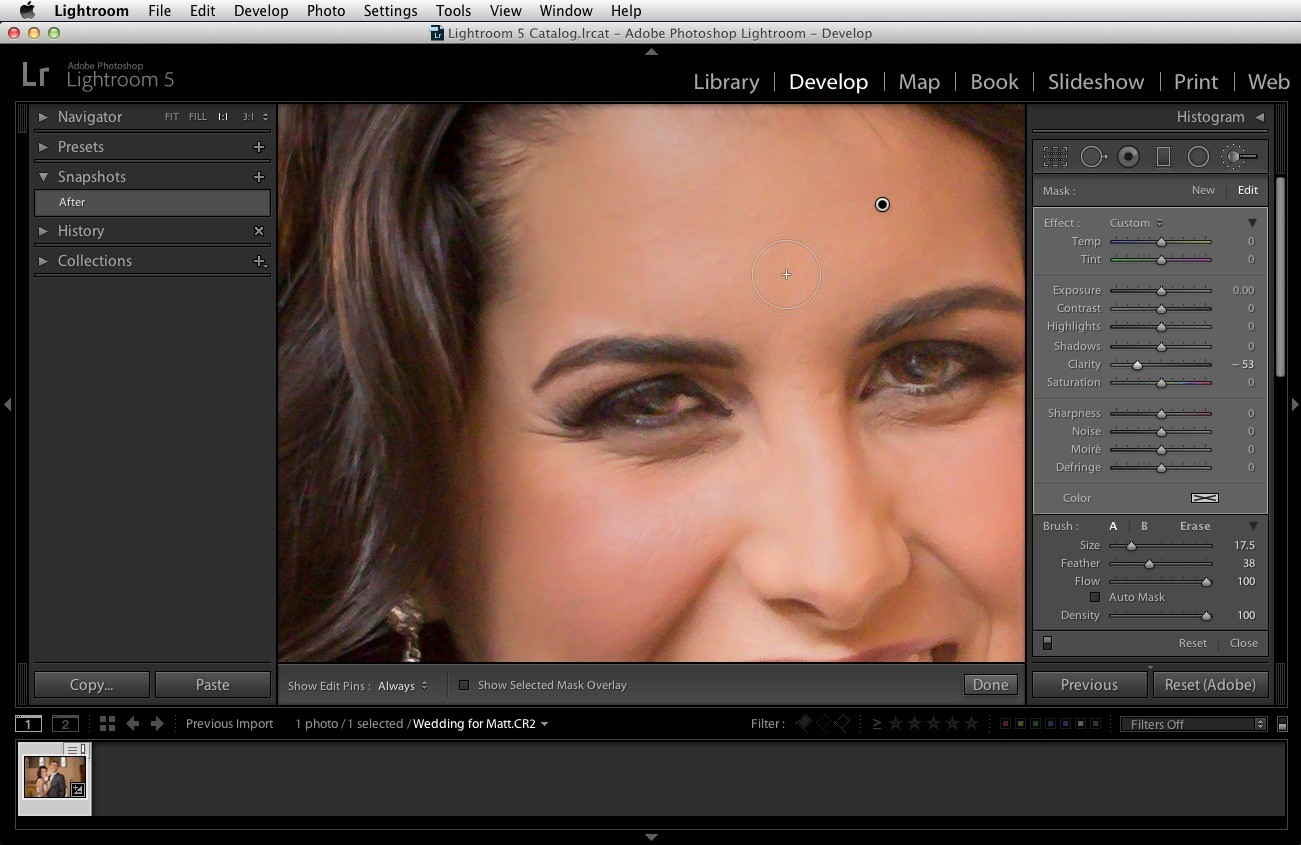This screenshot has width=1301, height=845.
Task: Enable the Auto Mask checkbox
Action: [1095, 597]
